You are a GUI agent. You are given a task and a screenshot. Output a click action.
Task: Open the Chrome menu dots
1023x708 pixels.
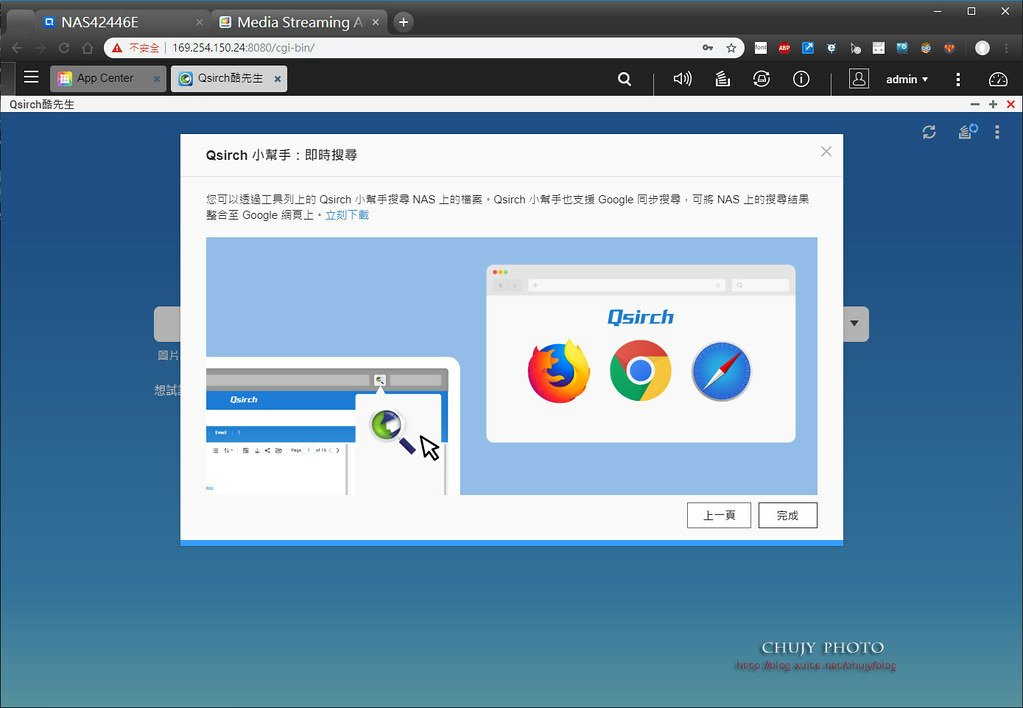(1008, 48)
